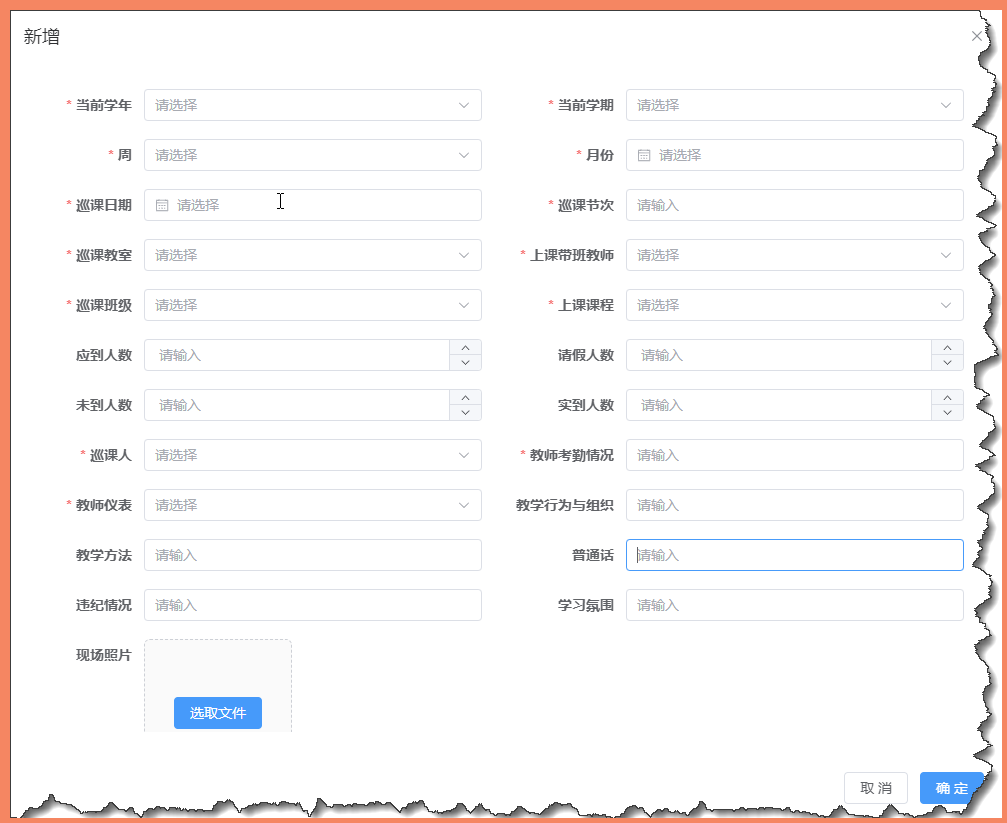Close the 新增 dialog with X
1007x823 pixels.
click(977, 36)
